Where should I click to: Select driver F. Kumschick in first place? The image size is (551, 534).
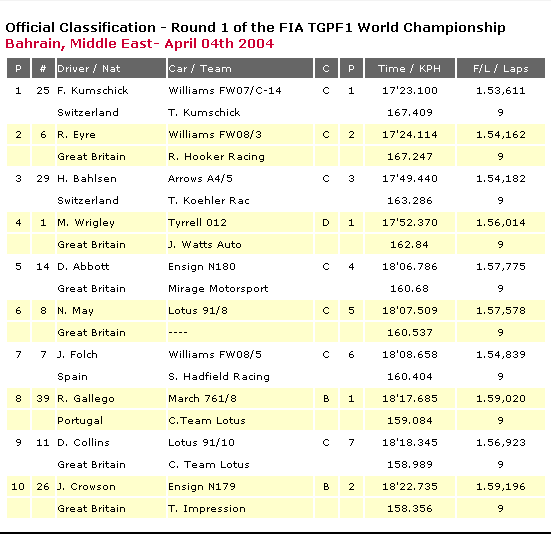point(93,91)
